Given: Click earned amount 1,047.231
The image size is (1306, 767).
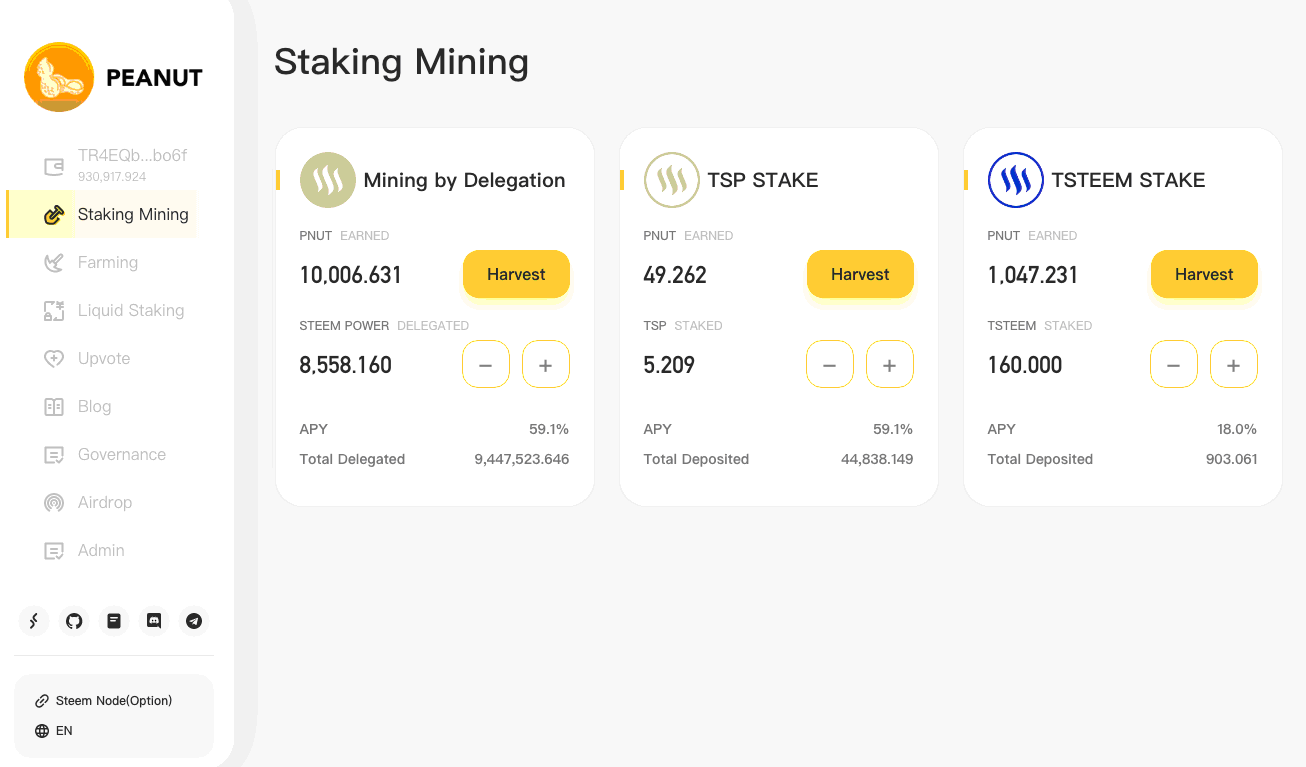Looking at the screenshot, I should click(1033, 275).
